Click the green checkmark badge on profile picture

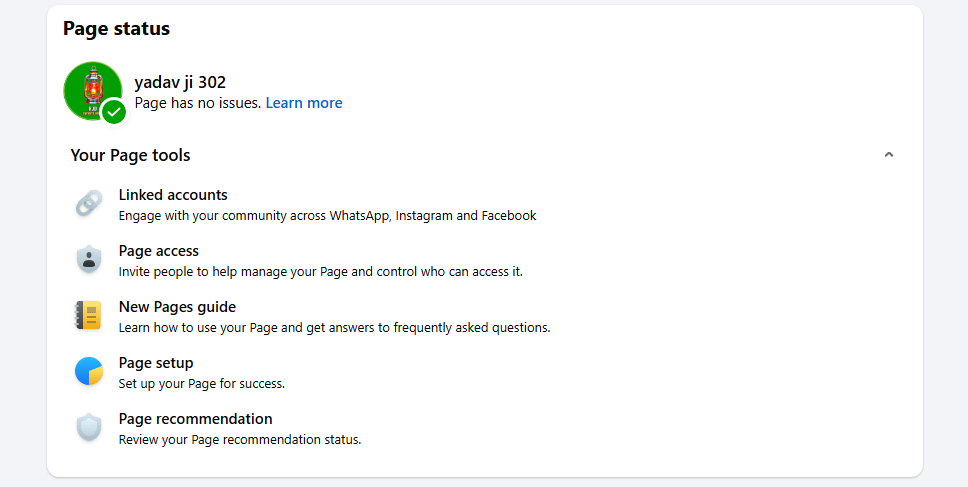click(x=114, y=112)
